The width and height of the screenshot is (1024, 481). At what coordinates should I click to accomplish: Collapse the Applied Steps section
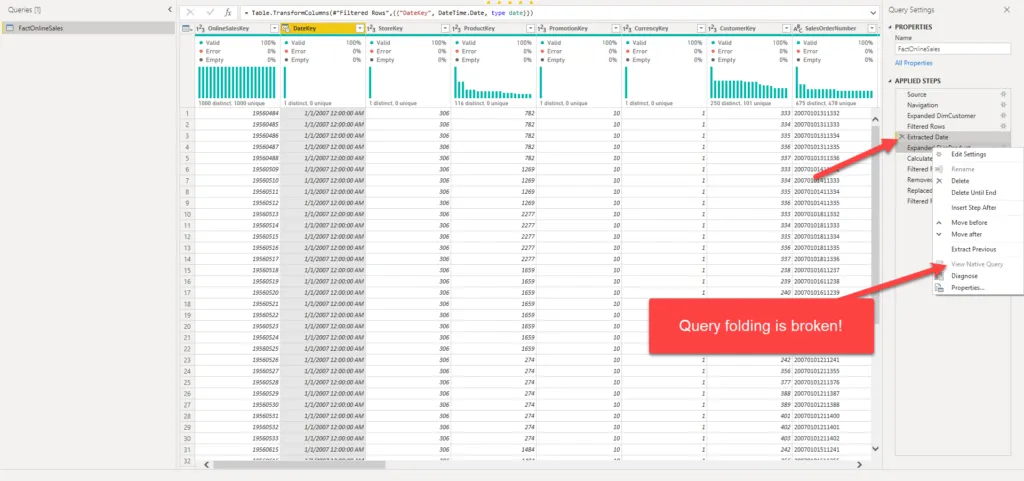click(x=891, y=80)
